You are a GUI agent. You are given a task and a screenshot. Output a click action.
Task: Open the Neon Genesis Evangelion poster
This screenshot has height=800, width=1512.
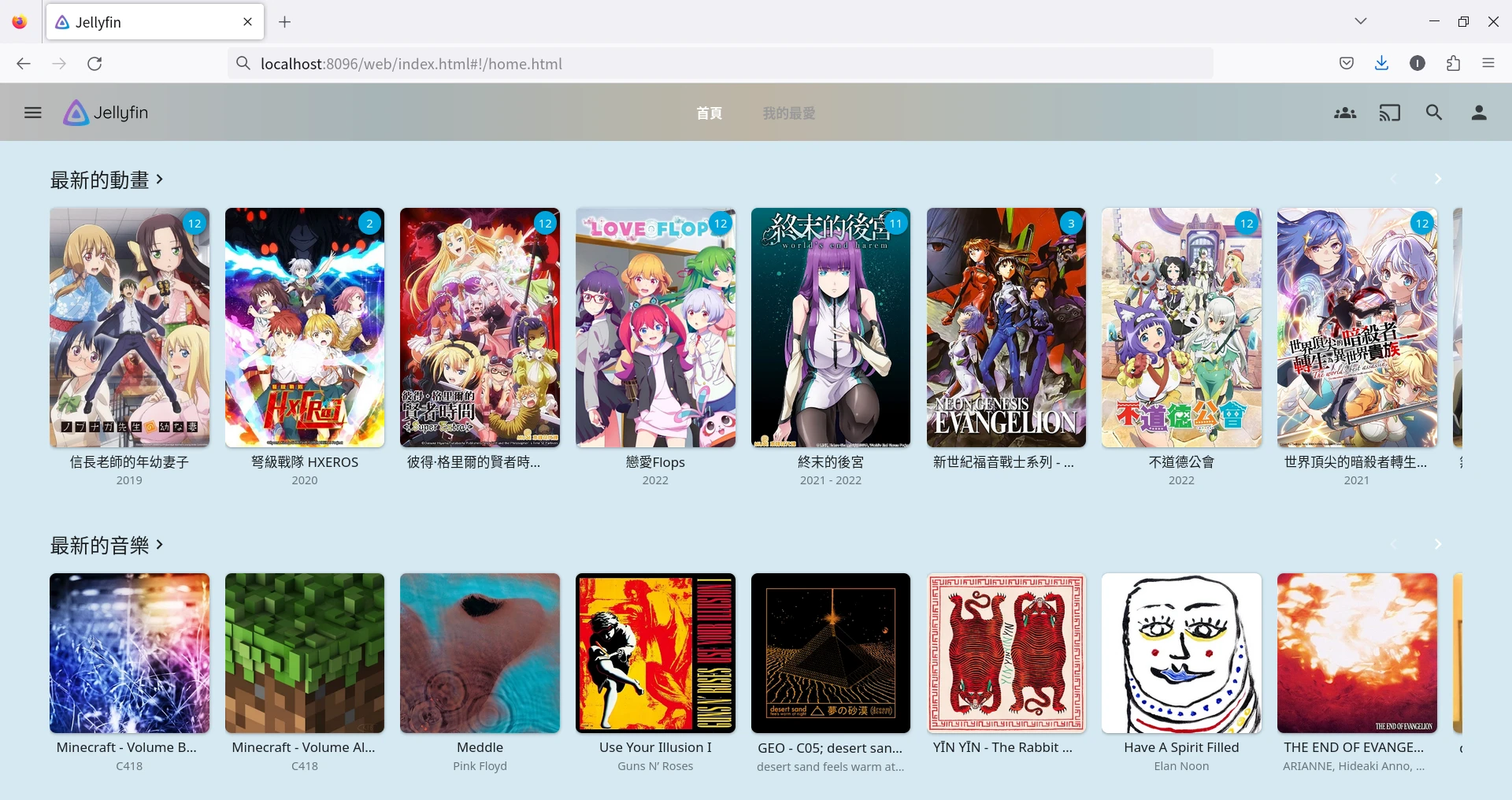1006,328
